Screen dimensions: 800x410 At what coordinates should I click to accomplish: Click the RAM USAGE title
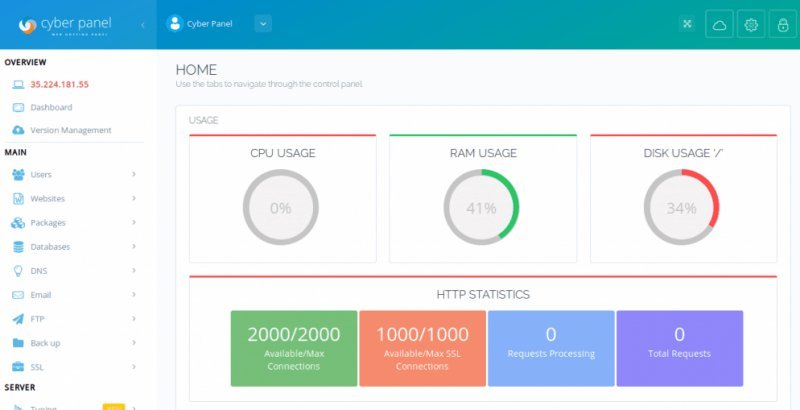coord(483,153)
